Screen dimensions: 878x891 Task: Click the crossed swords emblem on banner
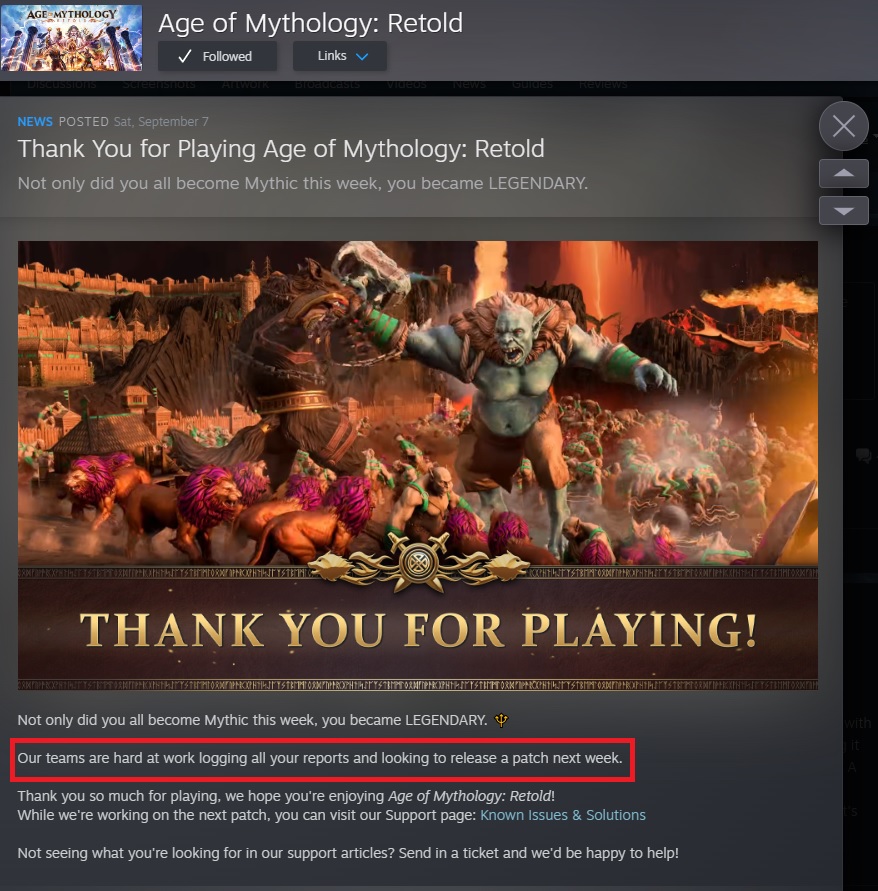click(x=419, y=563)
